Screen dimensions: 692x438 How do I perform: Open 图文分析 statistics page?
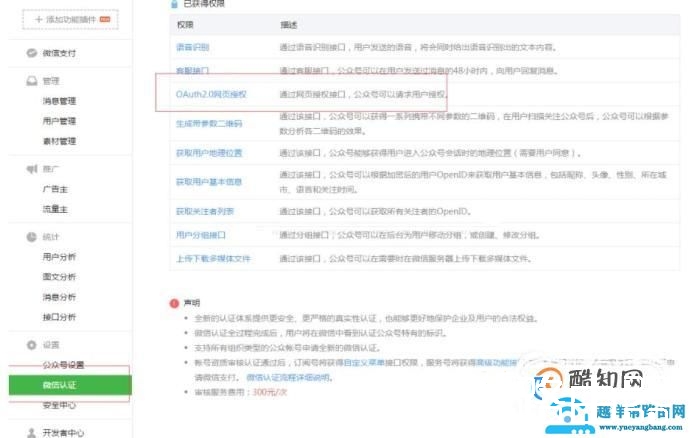[59, 277]
